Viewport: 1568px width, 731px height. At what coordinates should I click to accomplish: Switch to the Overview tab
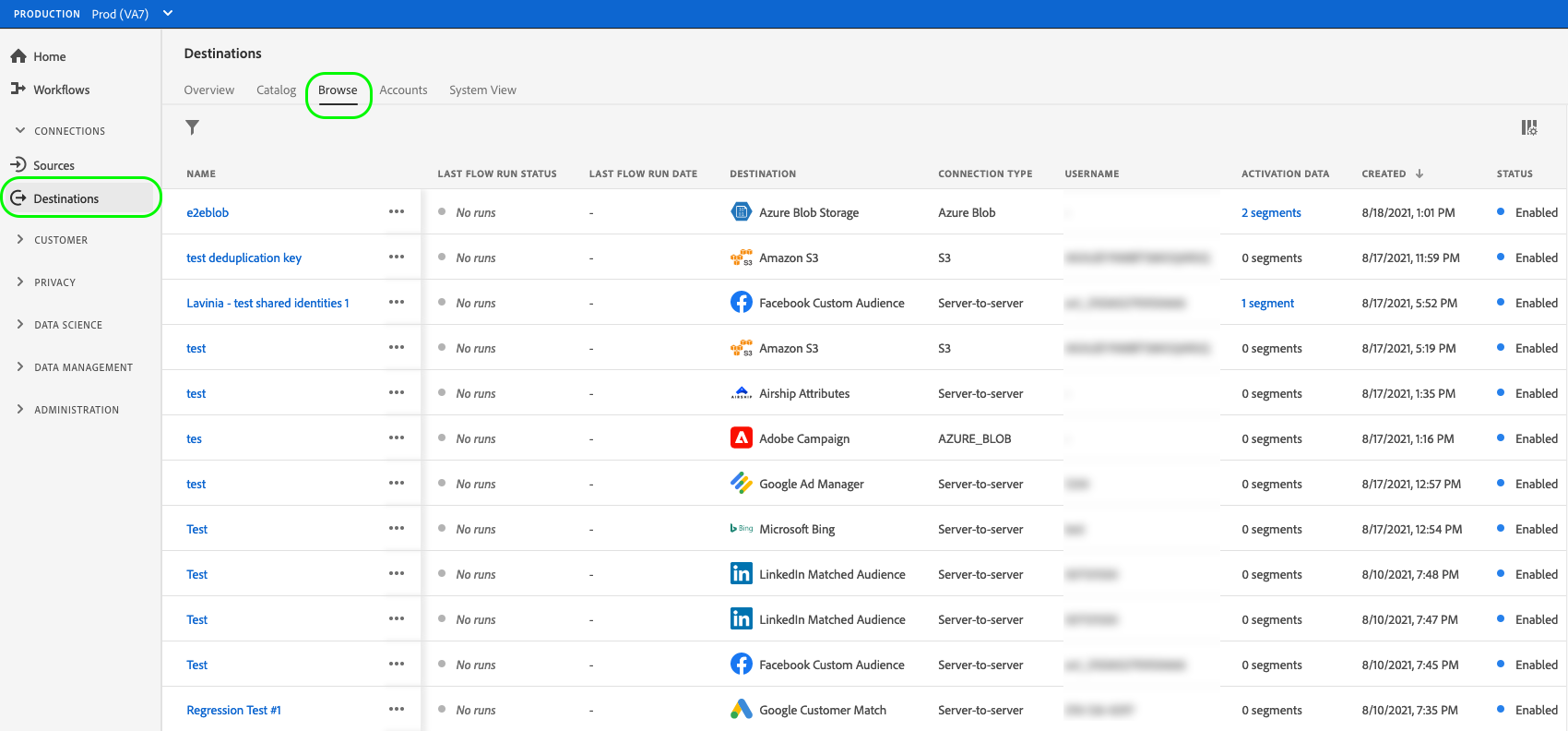click(209, 90)
